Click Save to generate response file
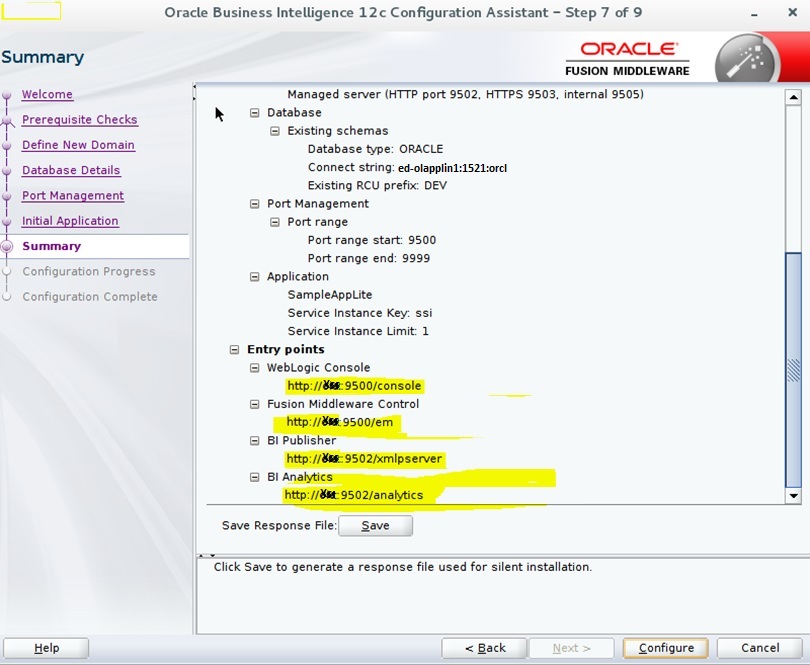Image resolution: width=810 pixels, height=665 pixels. 376,525
